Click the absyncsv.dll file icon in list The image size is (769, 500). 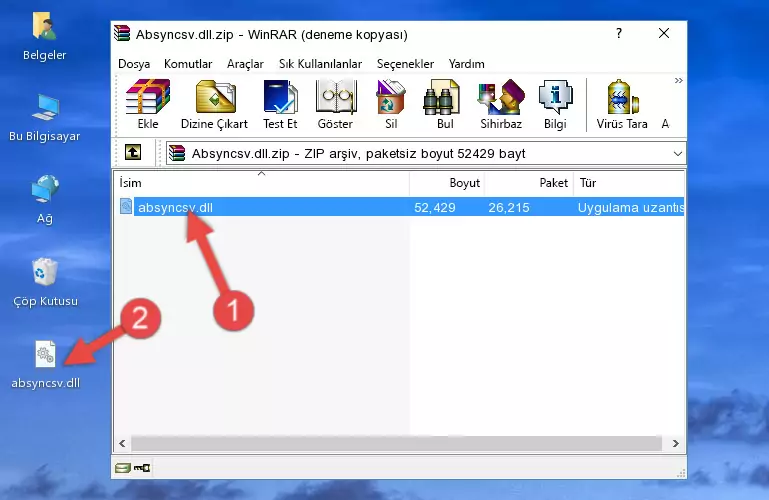[126, 206]
